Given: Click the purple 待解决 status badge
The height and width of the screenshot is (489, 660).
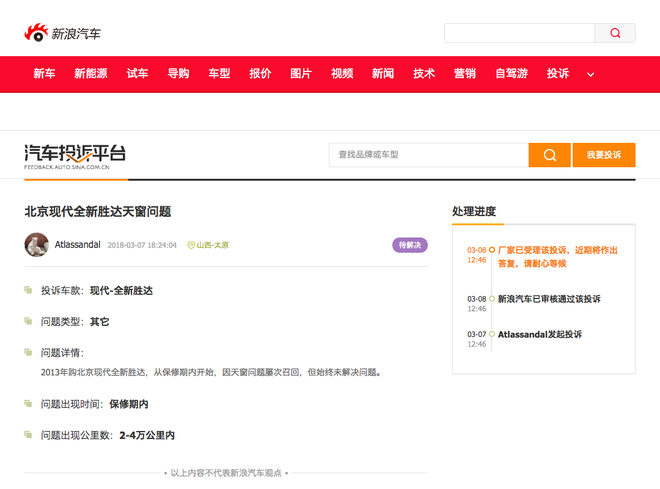Looking at the screenshot, I should [x=410, y=245].
